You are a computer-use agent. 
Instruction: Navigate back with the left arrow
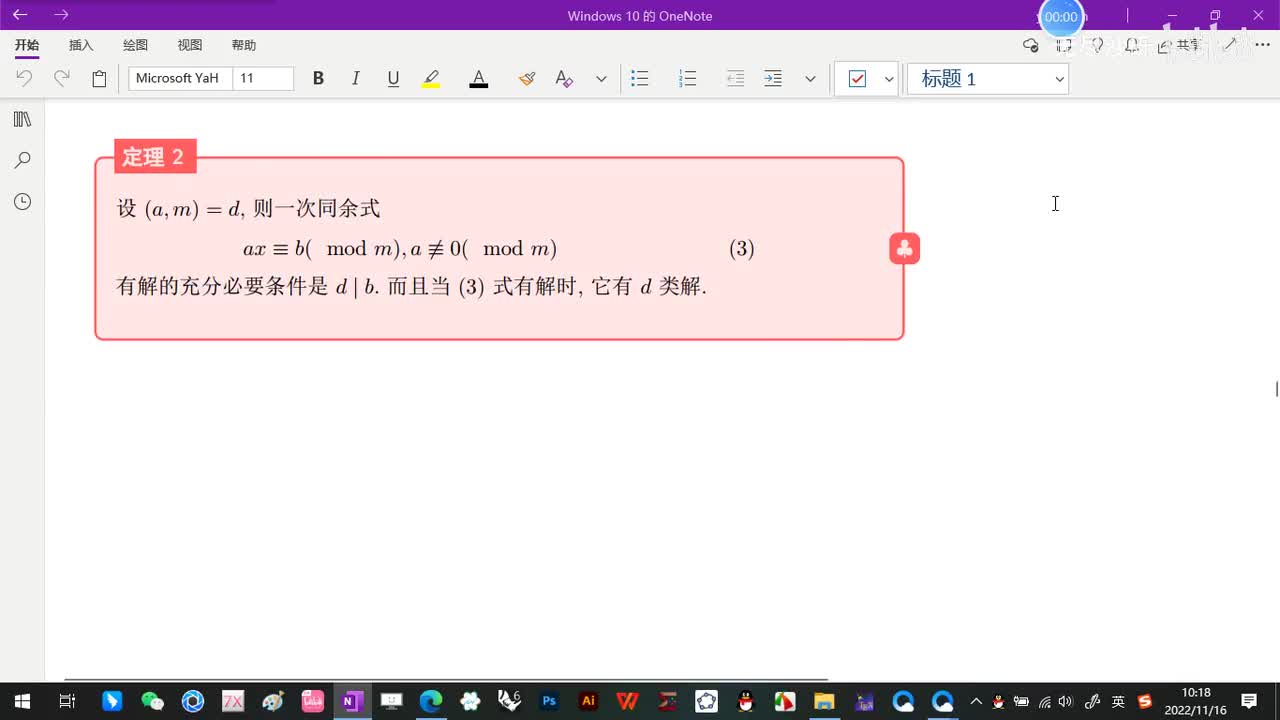[x=20, y=15]
